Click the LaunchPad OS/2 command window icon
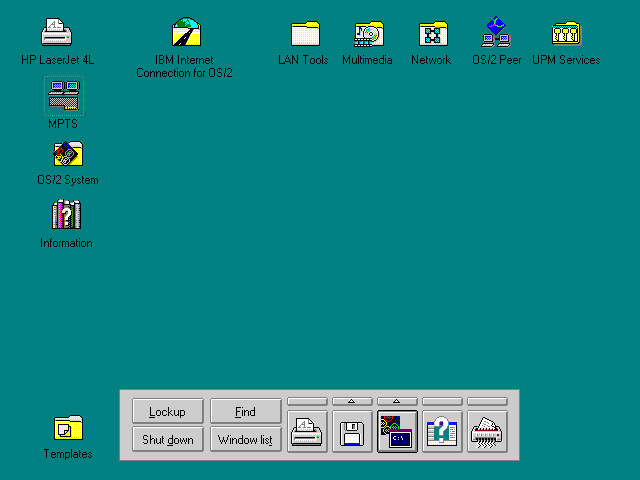Image resolution: width=640 pixels, height=480 pixels. [x=397, y=432]
